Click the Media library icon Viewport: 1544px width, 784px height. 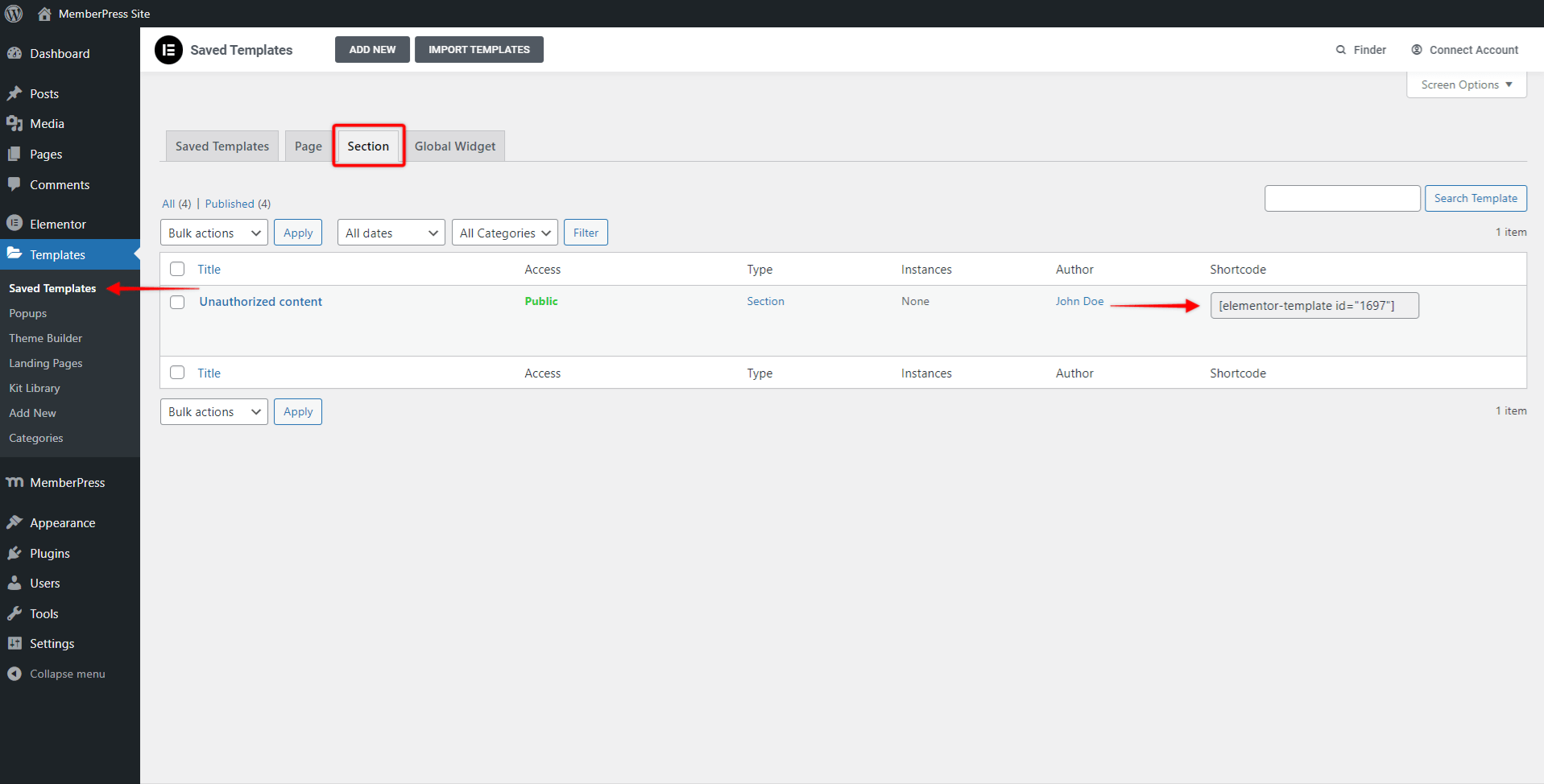[x=14, y=123]
